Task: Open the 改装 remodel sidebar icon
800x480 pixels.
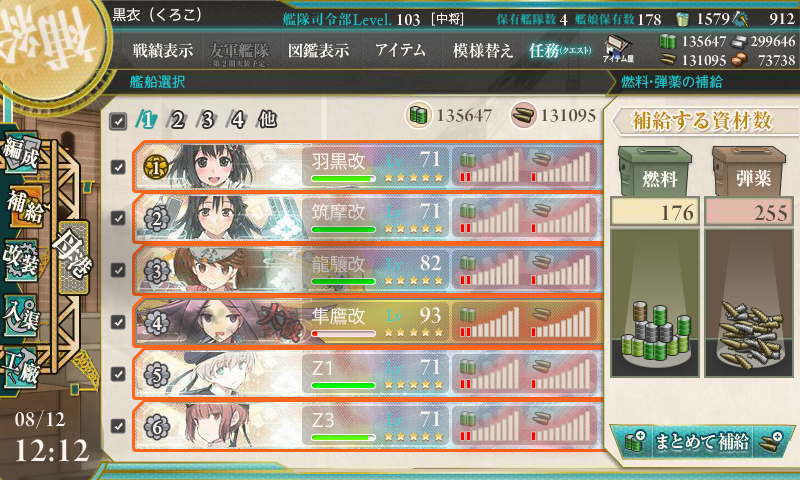Action: click(x=21, y=260)
